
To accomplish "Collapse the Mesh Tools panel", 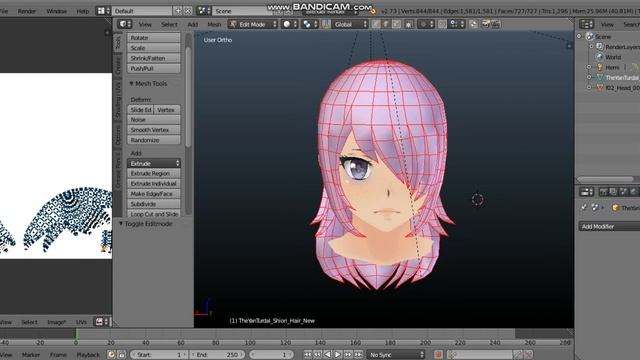I will pos(131,84).
